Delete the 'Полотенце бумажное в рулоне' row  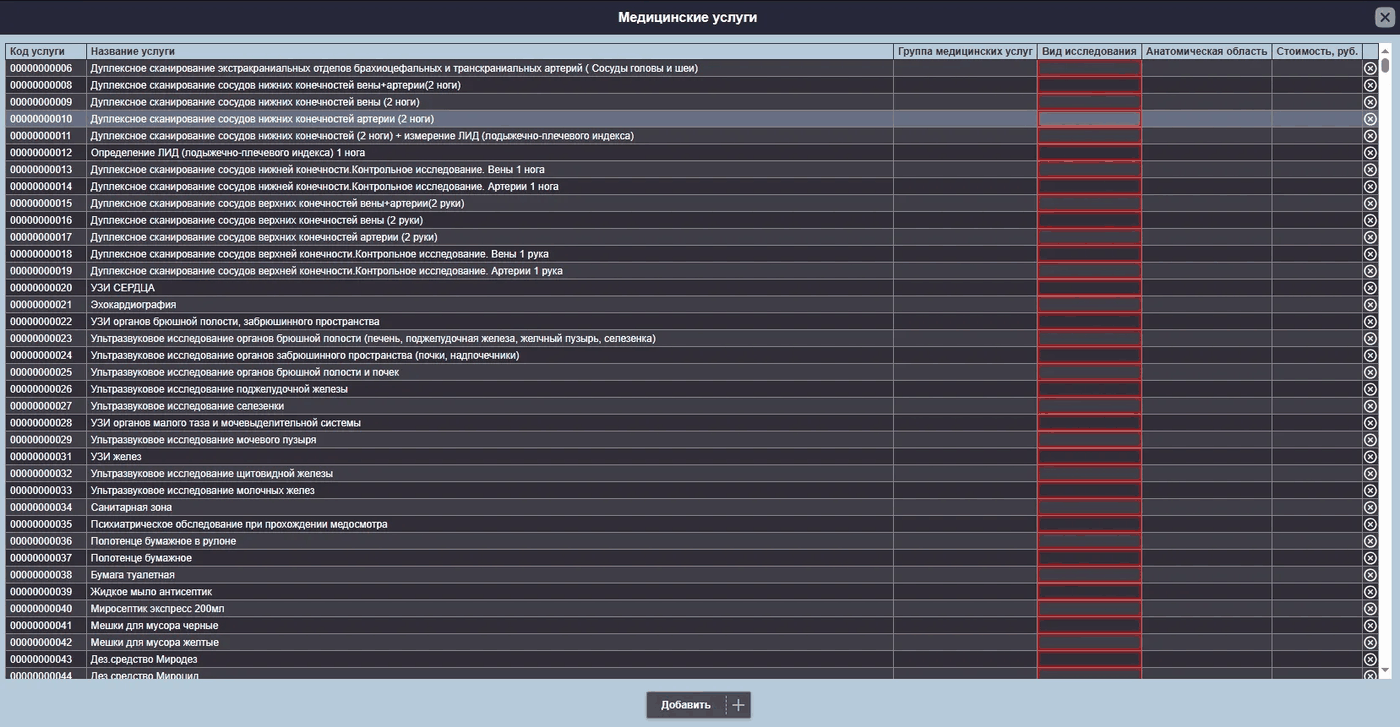click(x=1370, y=541)
